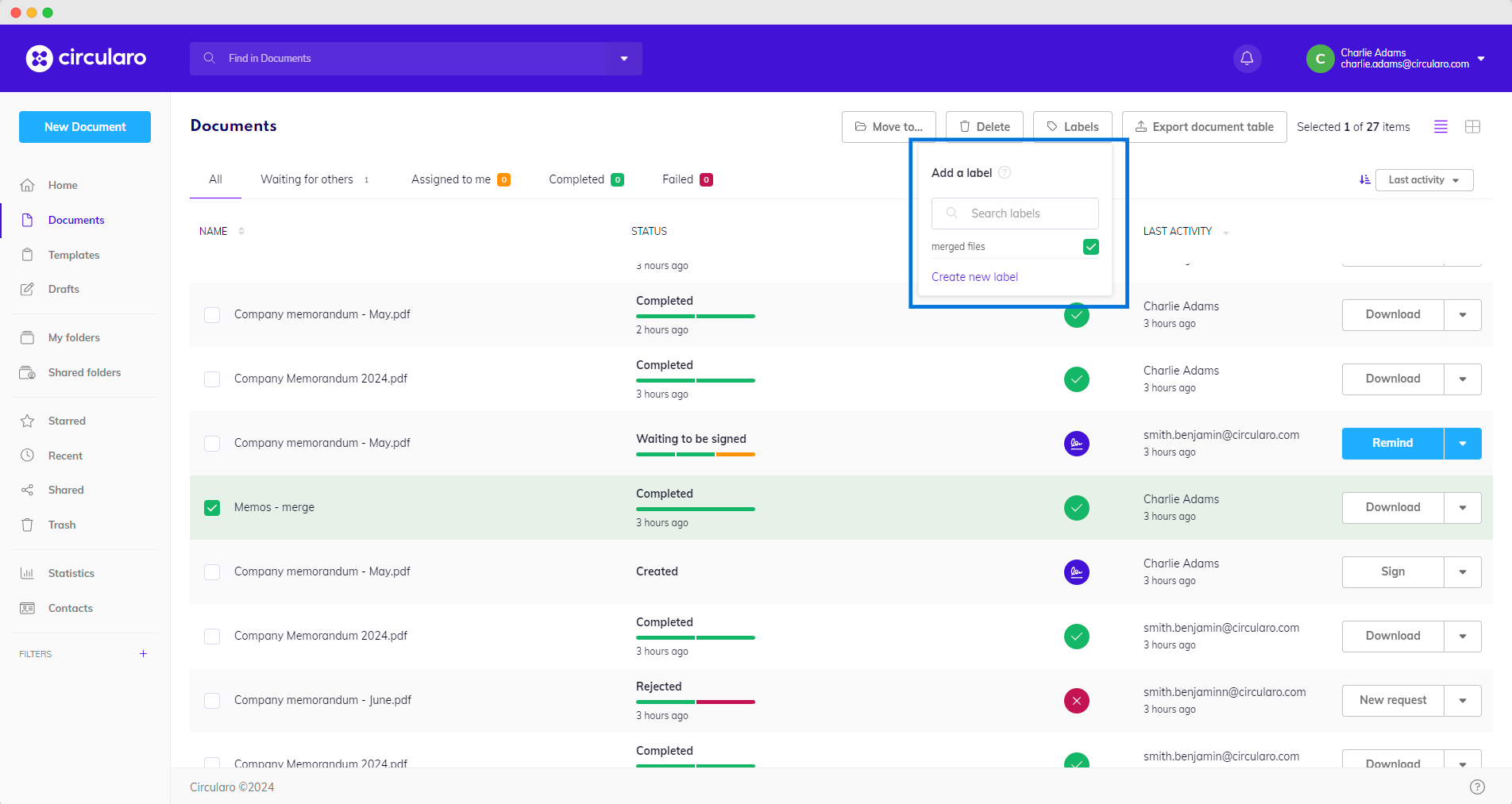The width and height of the screenshot is (1512, 804).
Task: Open Trash in the sidebar
Action: (x=62, y=525)
